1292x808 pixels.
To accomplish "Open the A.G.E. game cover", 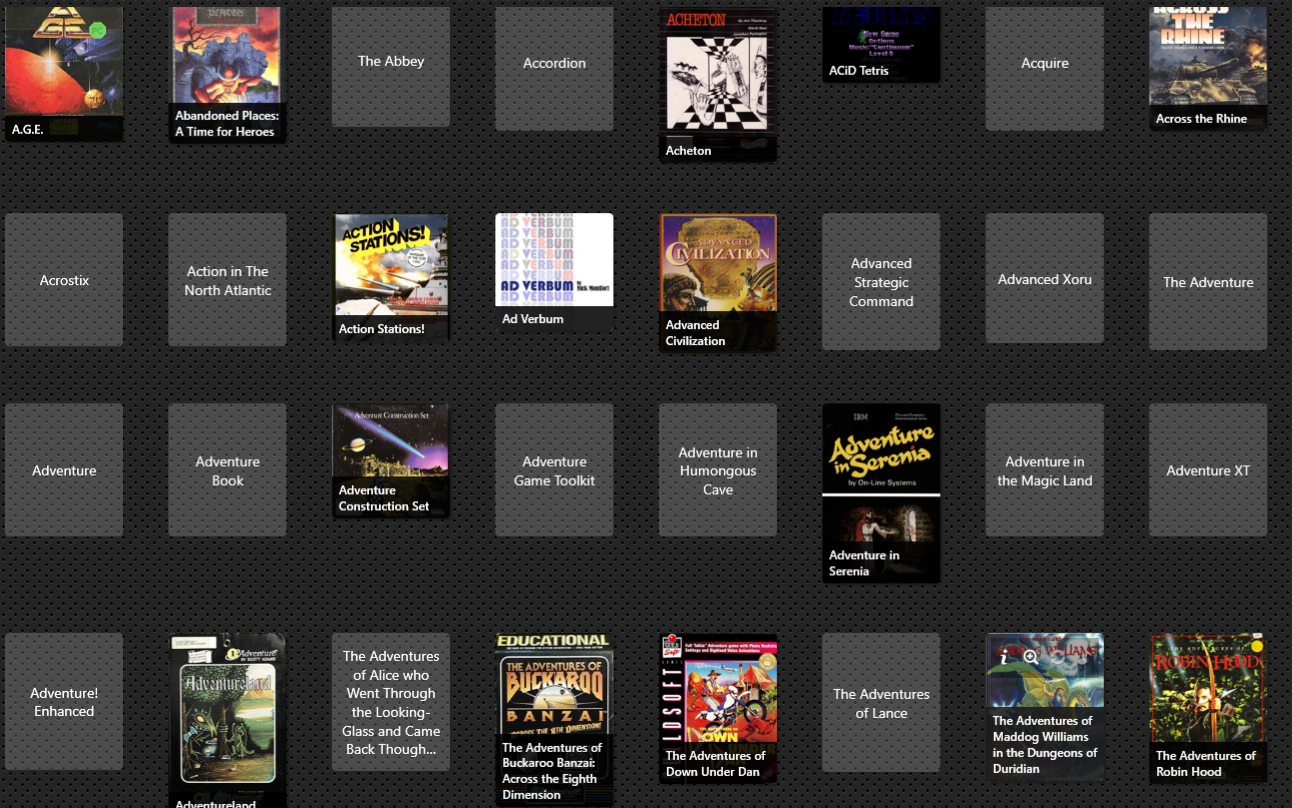I will click(64, 75).
